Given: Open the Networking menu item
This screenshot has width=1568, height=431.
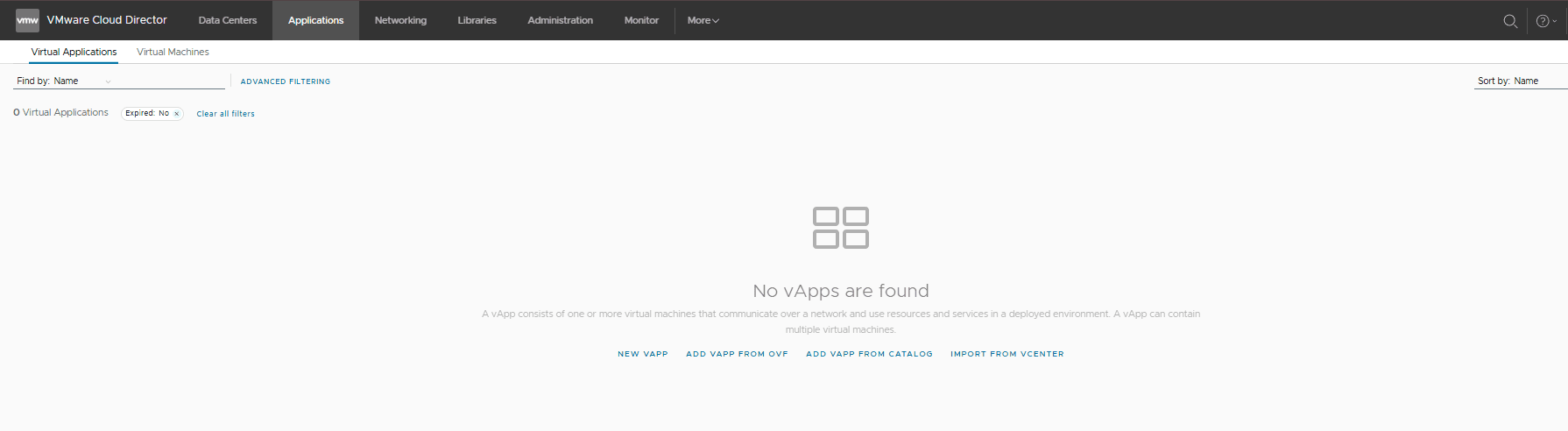Looking at the screenshot, I should pos(400,20).
